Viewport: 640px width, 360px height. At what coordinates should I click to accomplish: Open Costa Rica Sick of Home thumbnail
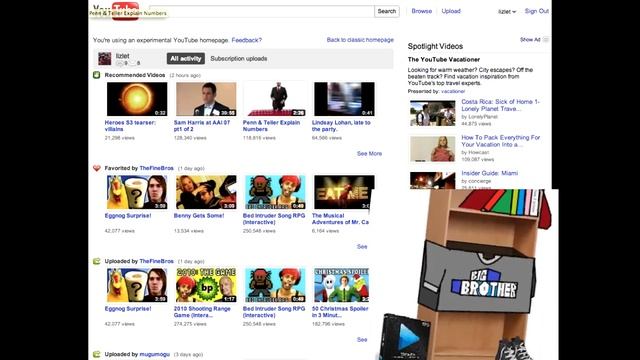click(433, 113)
